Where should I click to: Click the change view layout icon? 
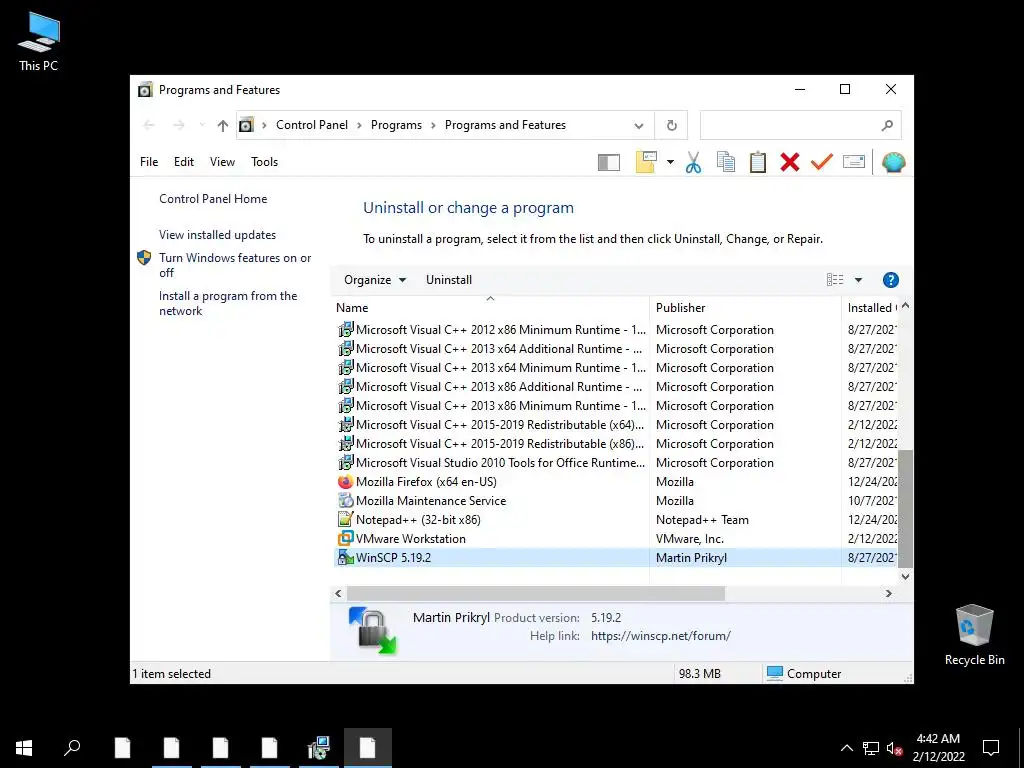tap(835, 280)
